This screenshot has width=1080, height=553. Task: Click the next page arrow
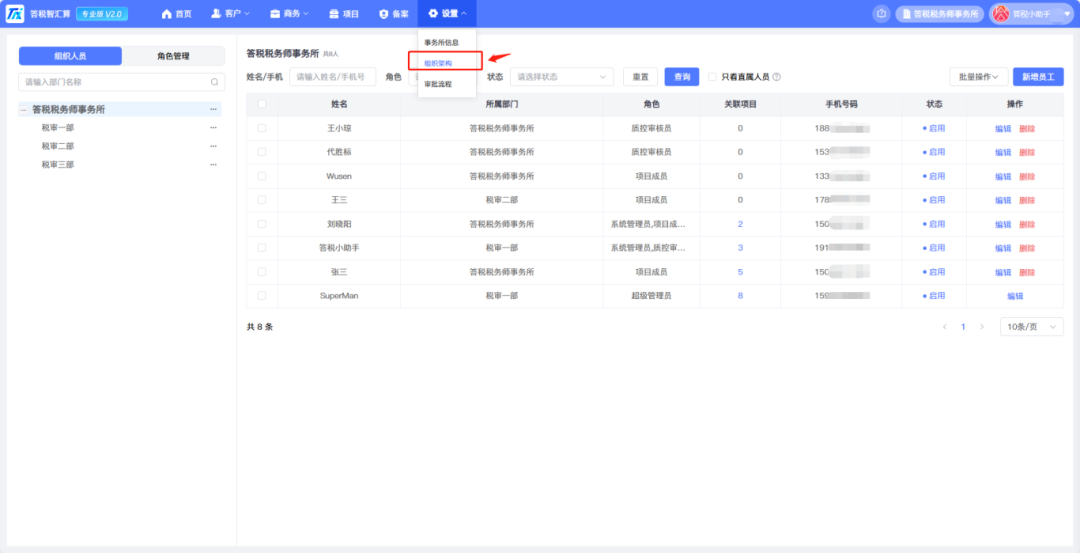click(x=982, y=326)
